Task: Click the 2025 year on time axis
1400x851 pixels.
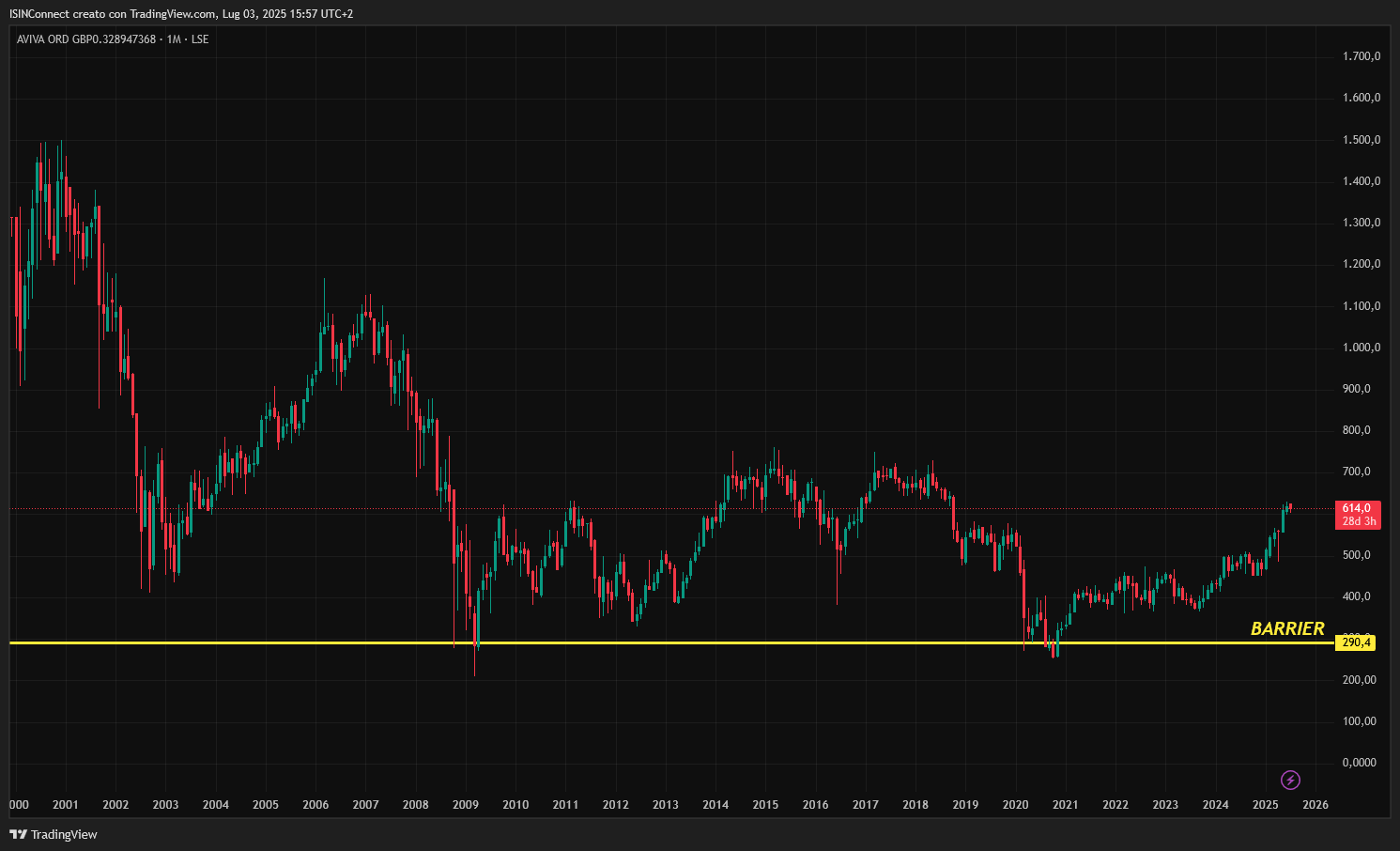Action: pyautogui.click(x=1266, y=805)
